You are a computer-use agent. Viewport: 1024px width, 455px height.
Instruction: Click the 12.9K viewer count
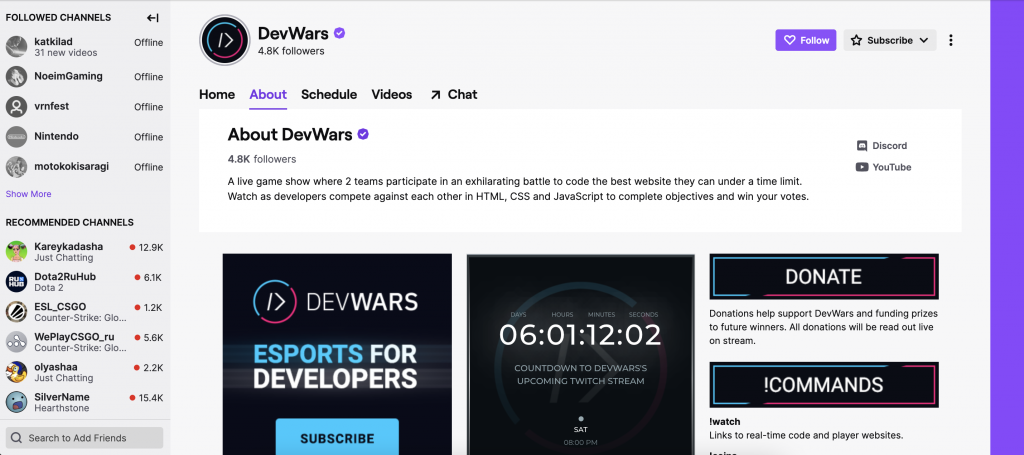click(x=150, y=247)
